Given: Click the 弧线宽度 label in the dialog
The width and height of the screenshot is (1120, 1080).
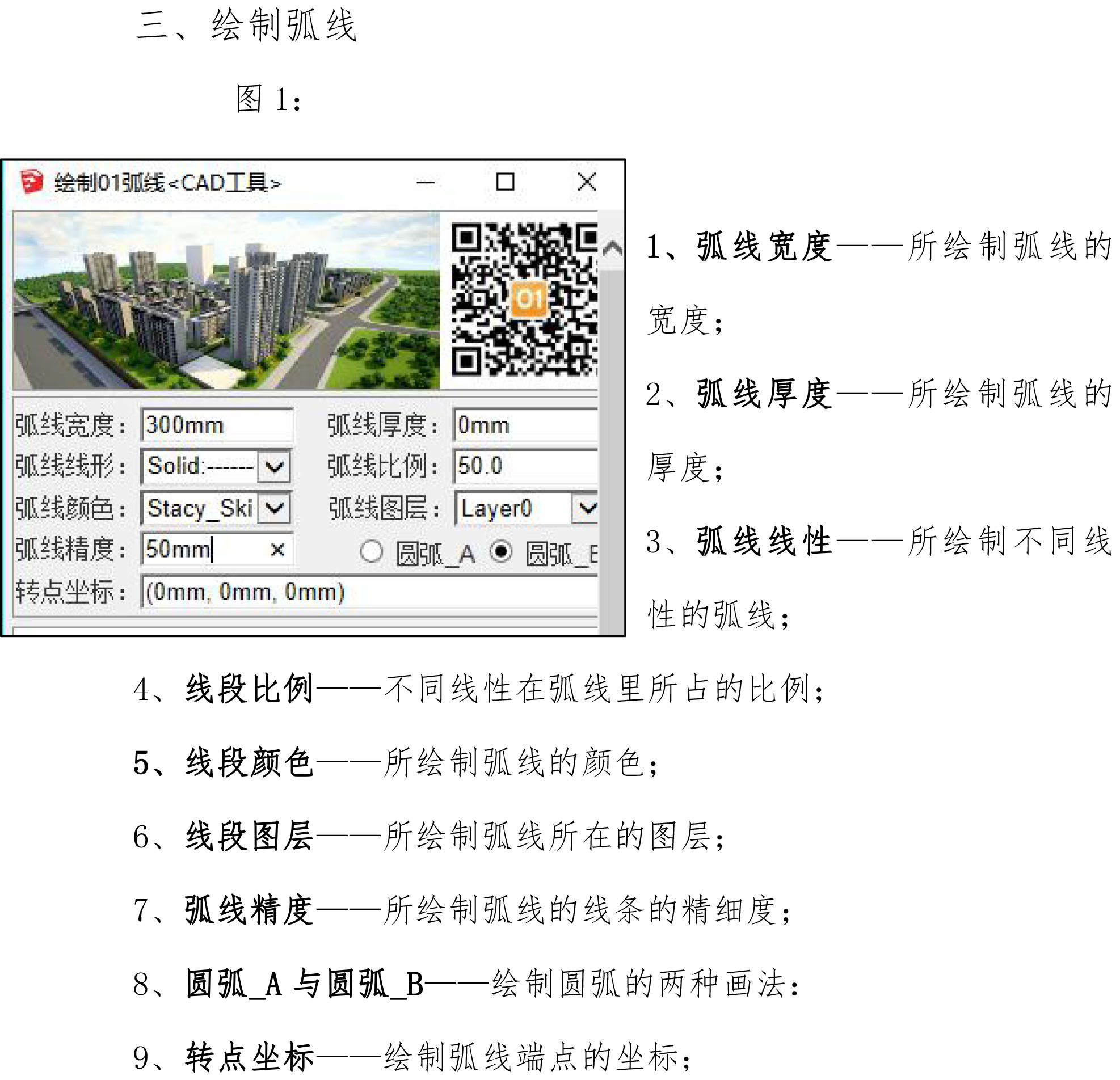Looking at the screenshot, I should click(71, 425).
